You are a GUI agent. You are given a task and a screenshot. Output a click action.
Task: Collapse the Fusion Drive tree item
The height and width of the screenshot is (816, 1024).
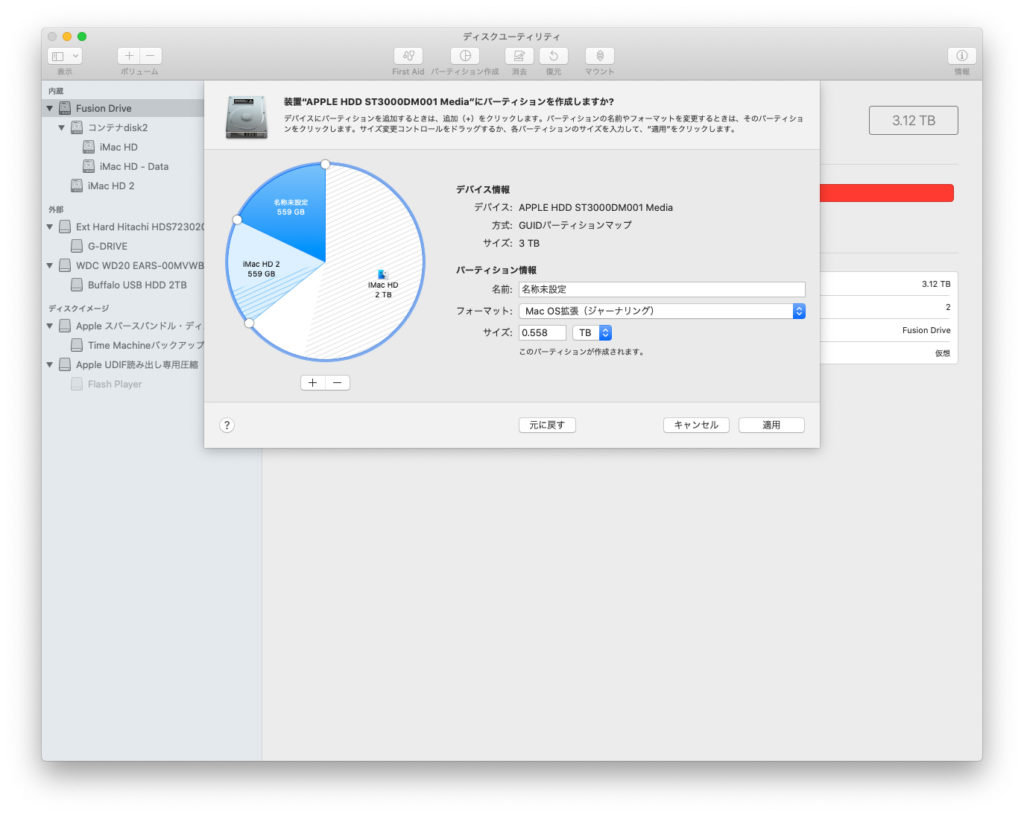click(x=50, y=108)
